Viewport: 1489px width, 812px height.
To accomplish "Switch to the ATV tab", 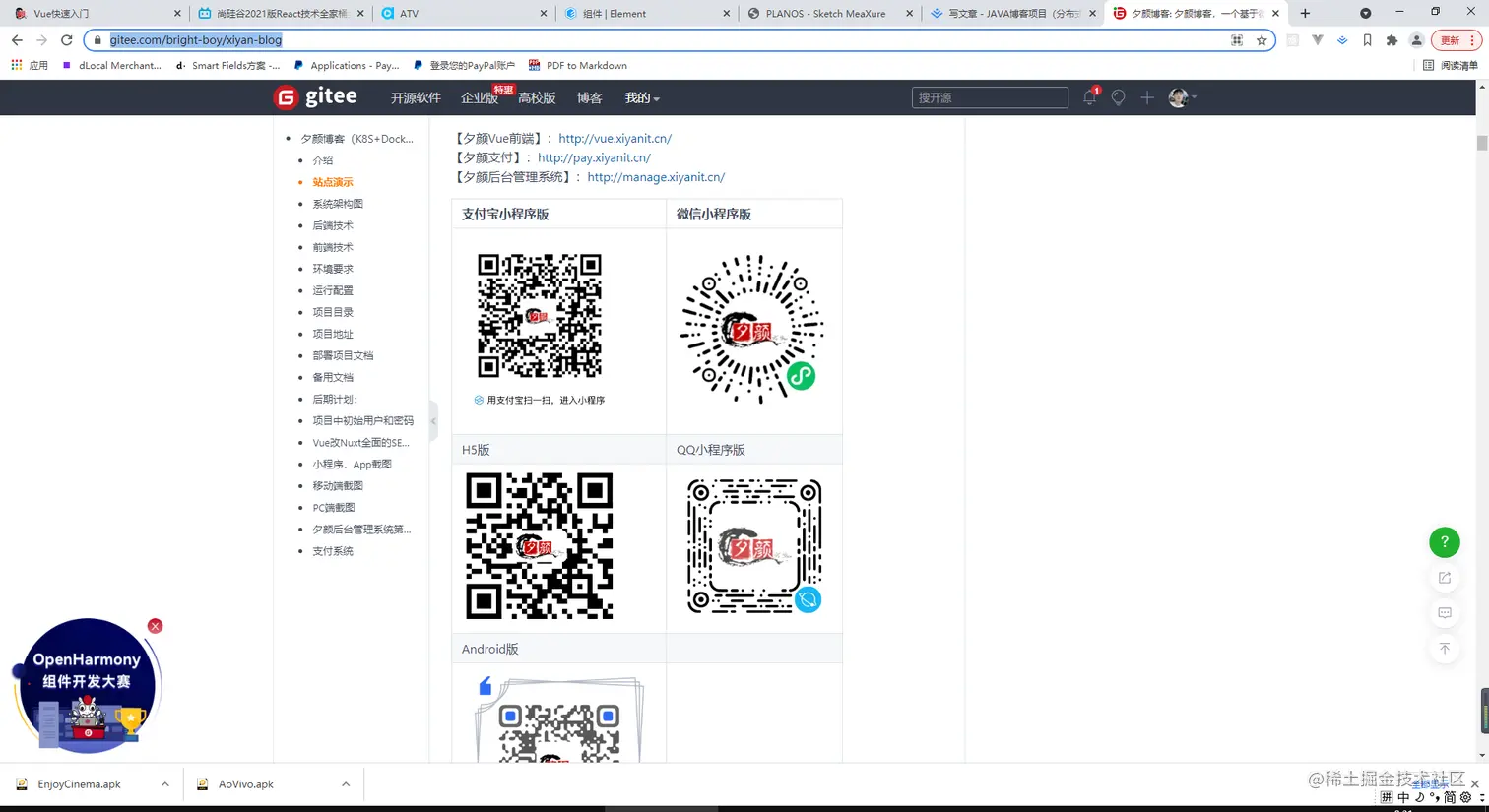I will coord(463,13).
